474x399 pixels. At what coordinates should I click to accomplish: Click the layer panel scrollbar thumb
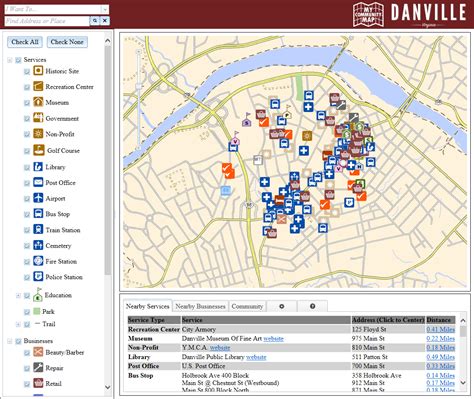coord(108,160)
